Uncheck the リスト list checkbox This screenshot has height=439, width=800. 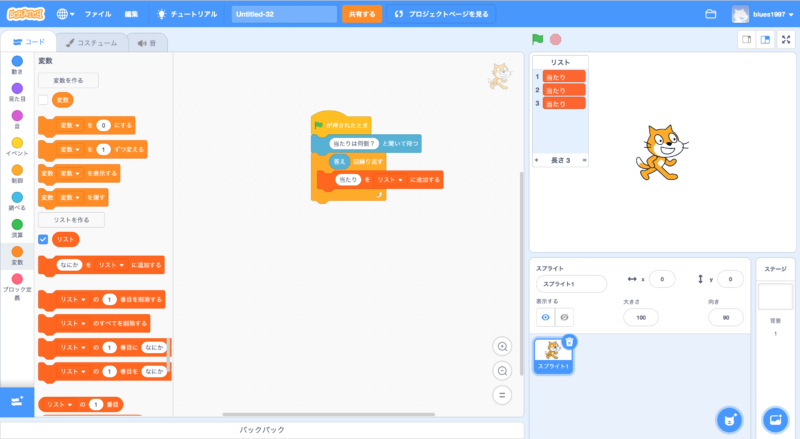(x=43, y=239)
